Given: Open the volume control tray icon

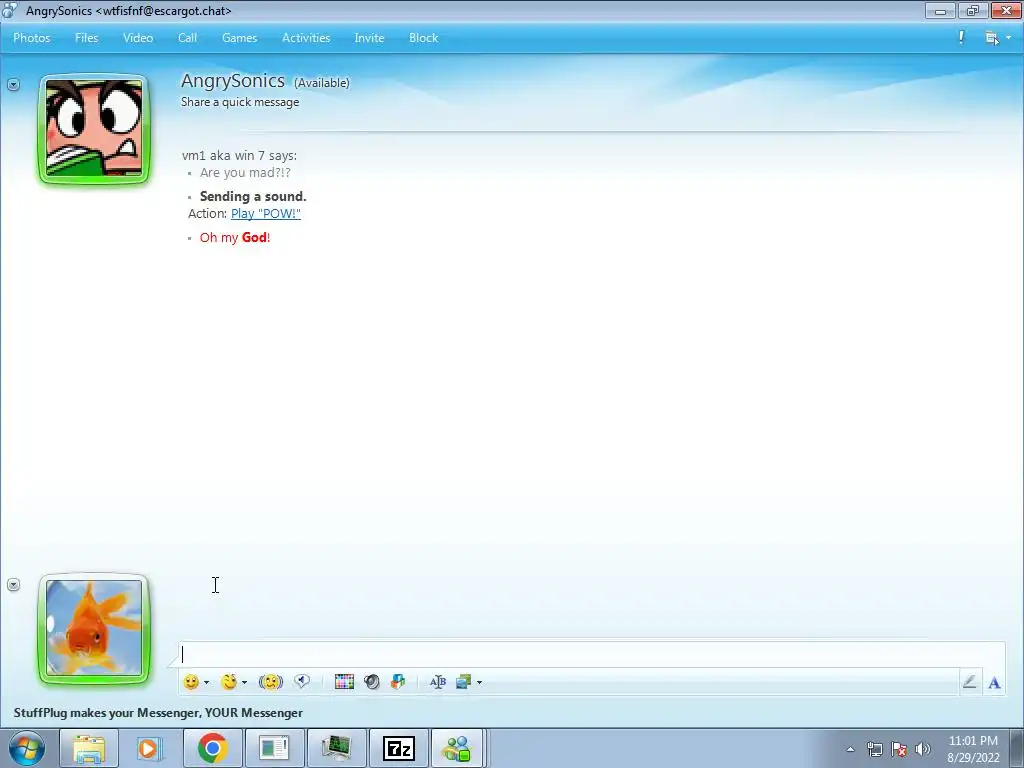Looking at the screenshot, I should [x=923, y=749].
